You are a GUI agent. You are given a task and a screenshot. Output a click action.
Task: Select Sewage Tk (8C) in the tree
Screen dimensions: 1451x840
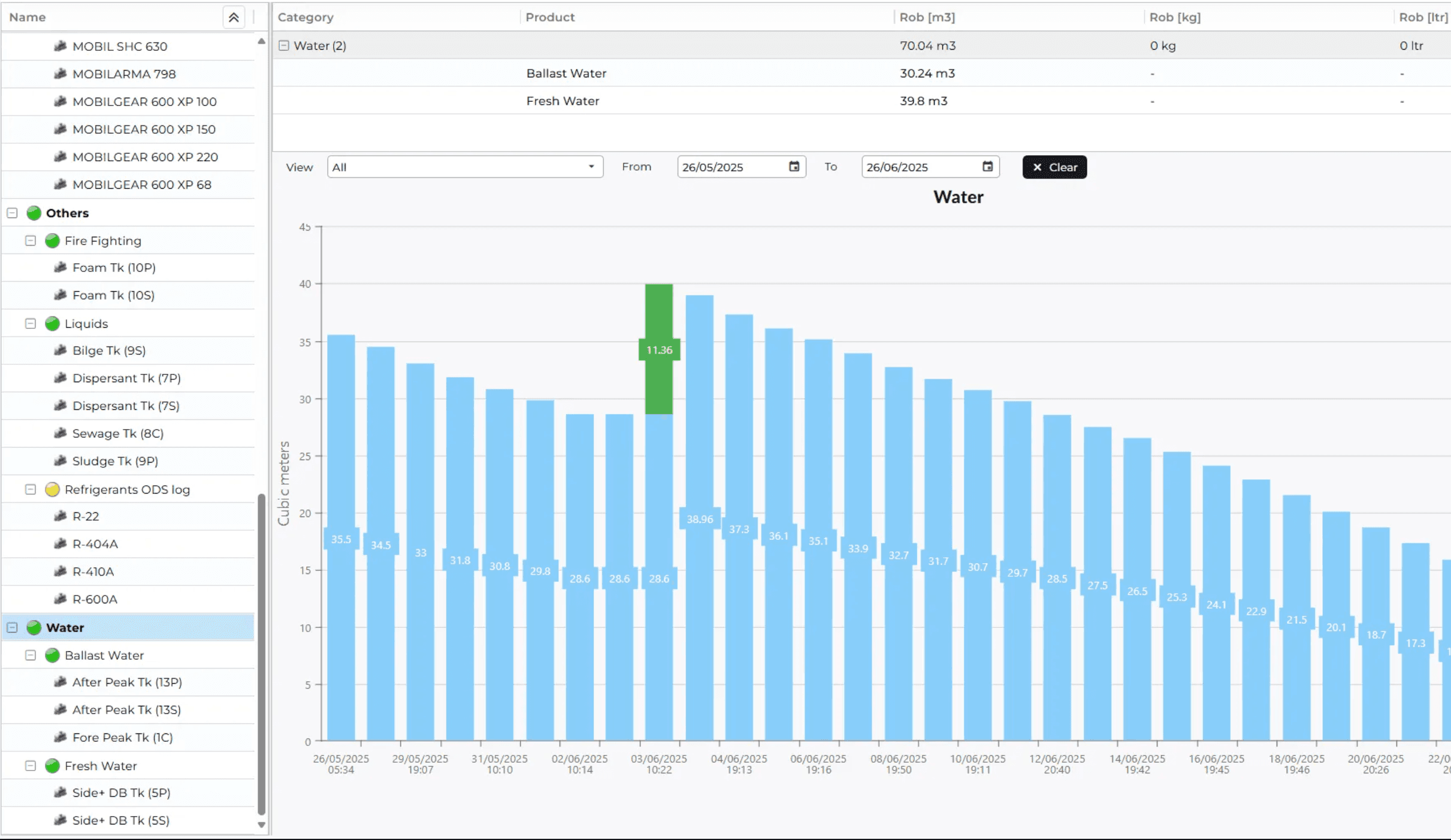pos(117,433)
